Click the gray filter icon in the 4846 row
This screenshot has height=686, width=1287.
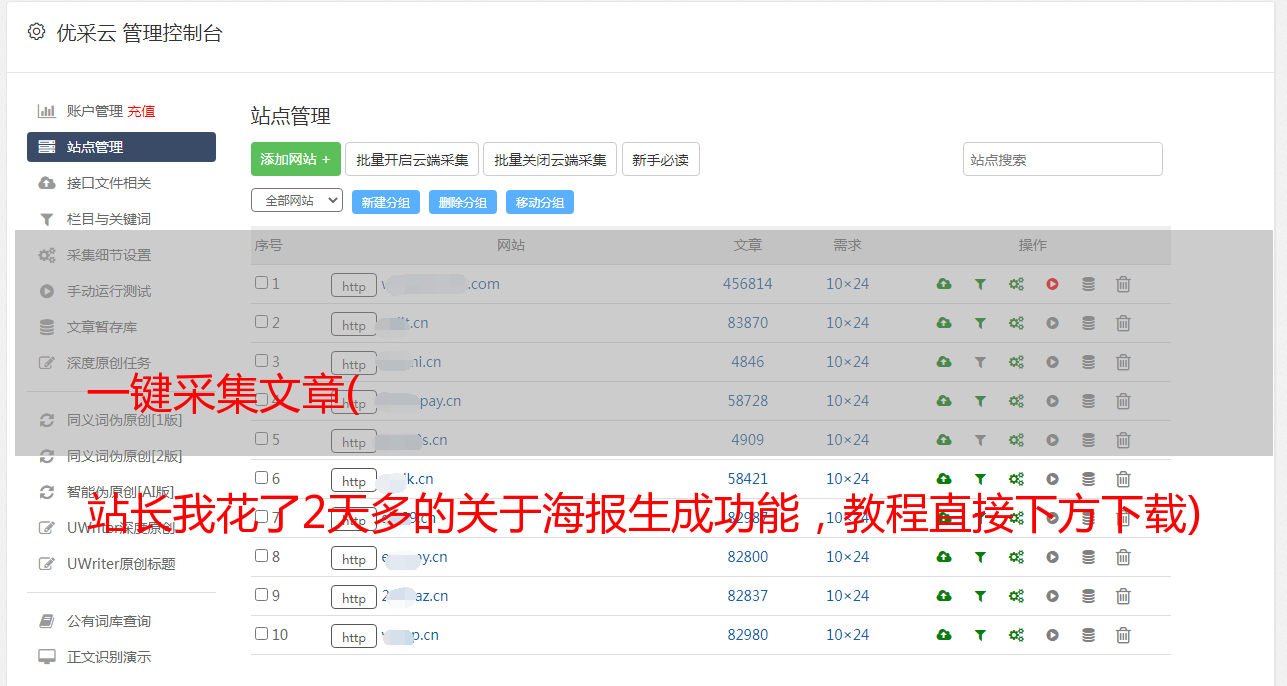[x=980, y=362]
